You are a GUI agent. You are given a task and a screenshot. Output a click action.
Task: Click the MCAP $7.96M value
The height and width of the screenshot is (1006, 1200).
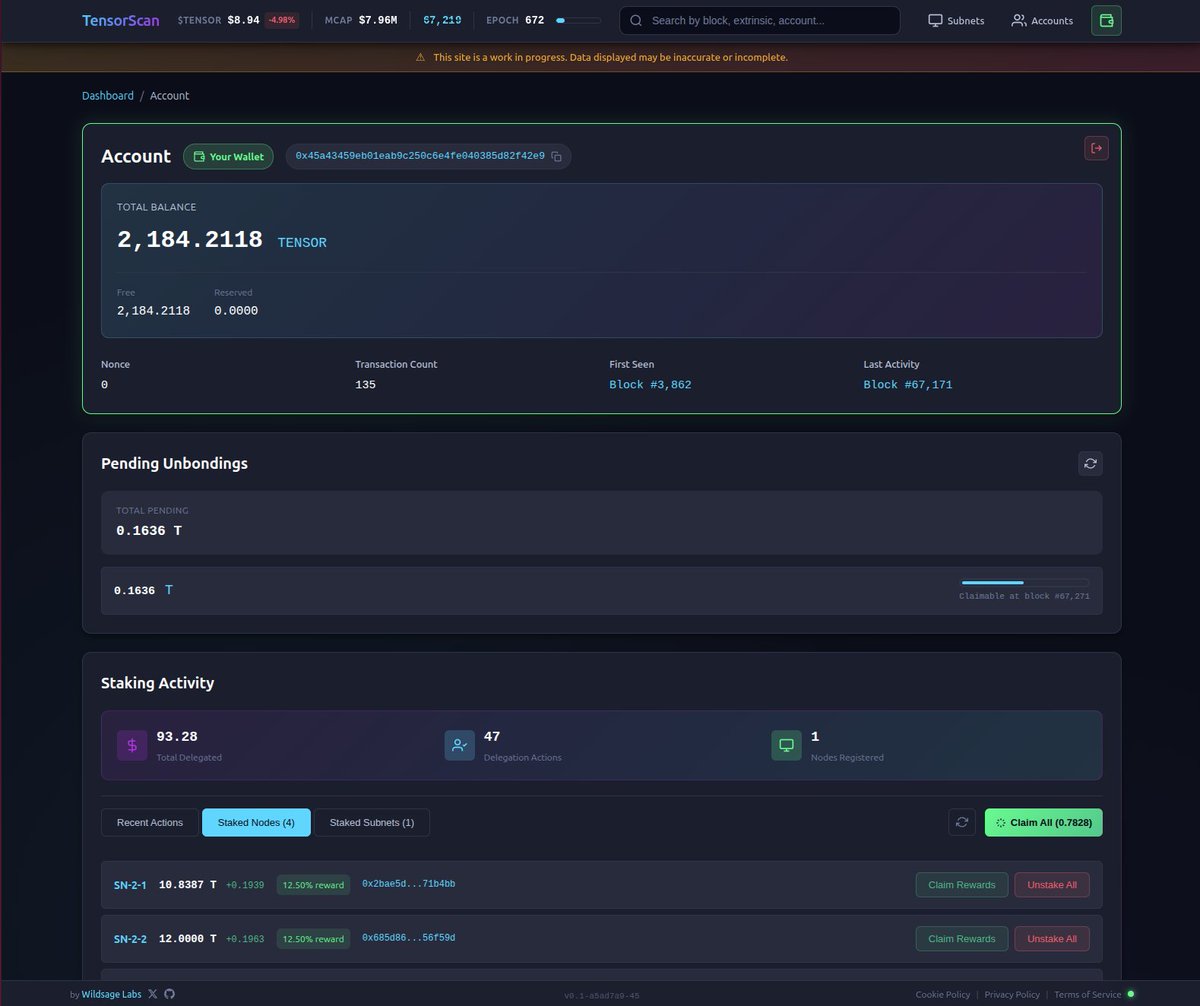pyautogui.click(x=378, y=20)
